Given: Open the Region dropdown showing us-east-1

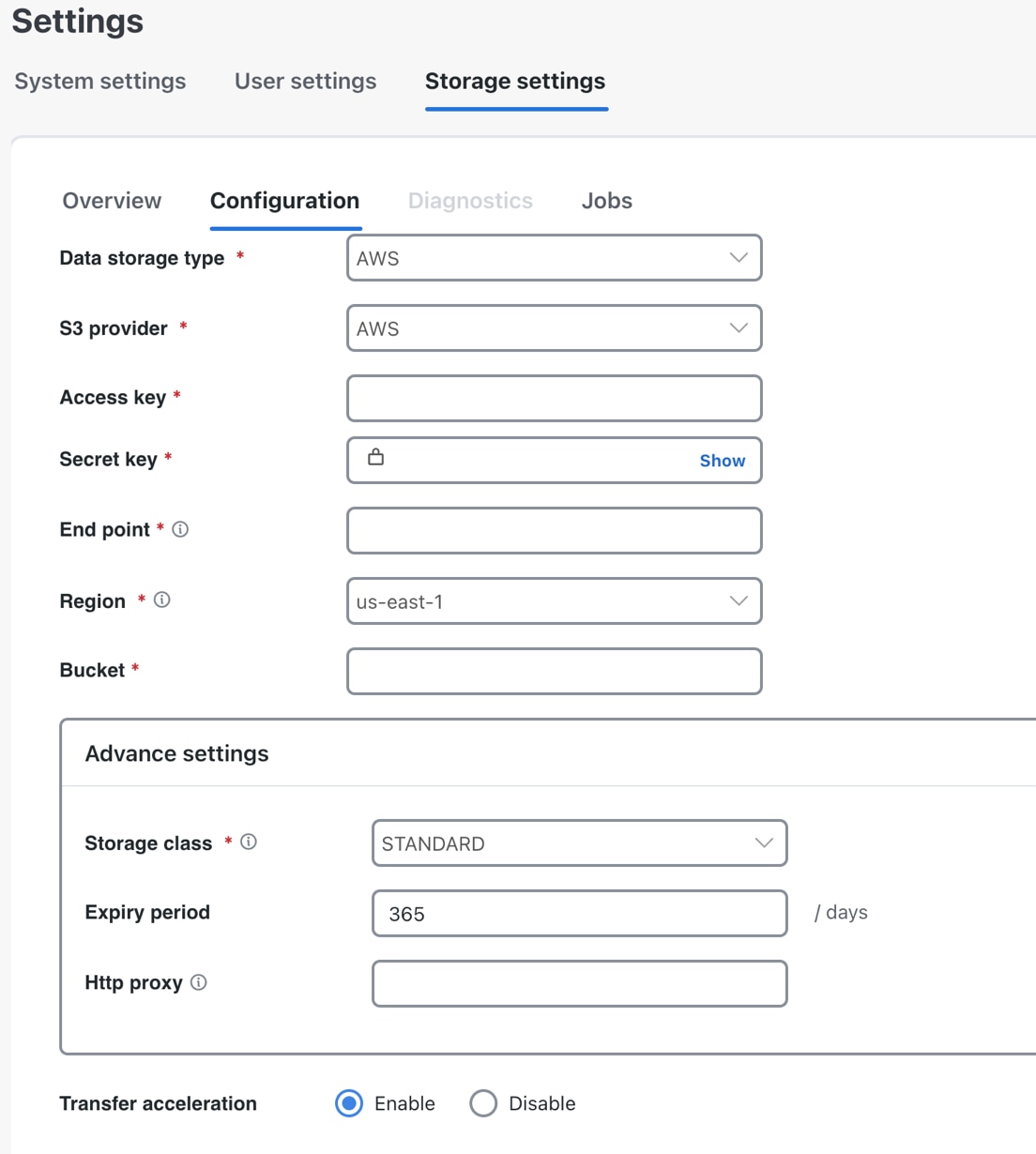Looking at the screenshot, I should coord(554,600).
